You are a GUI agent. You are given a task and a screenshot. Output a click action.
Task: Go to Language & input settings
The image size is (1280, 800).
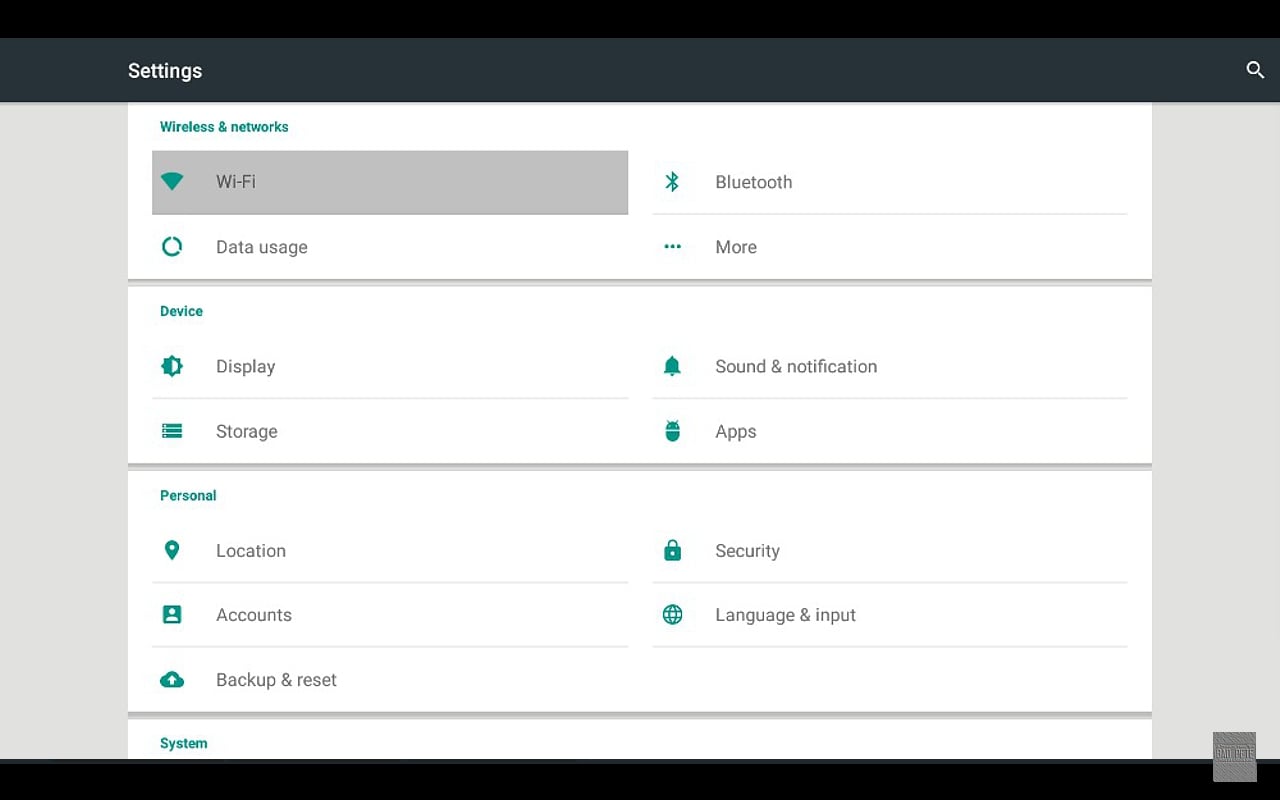tap(785, 615)
